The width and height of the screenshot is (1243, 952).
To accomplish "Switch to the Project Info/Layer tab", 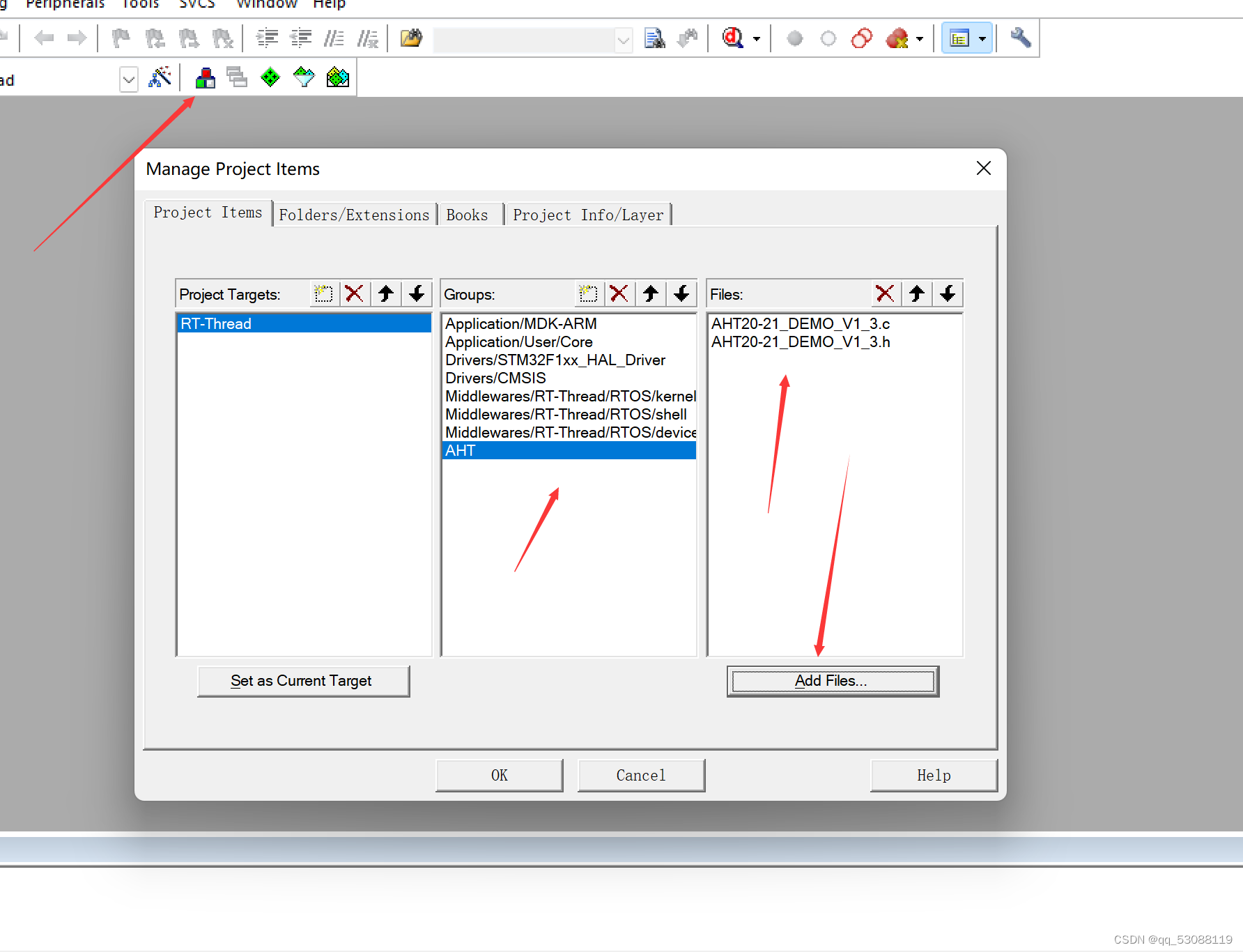I will (588, 215).
